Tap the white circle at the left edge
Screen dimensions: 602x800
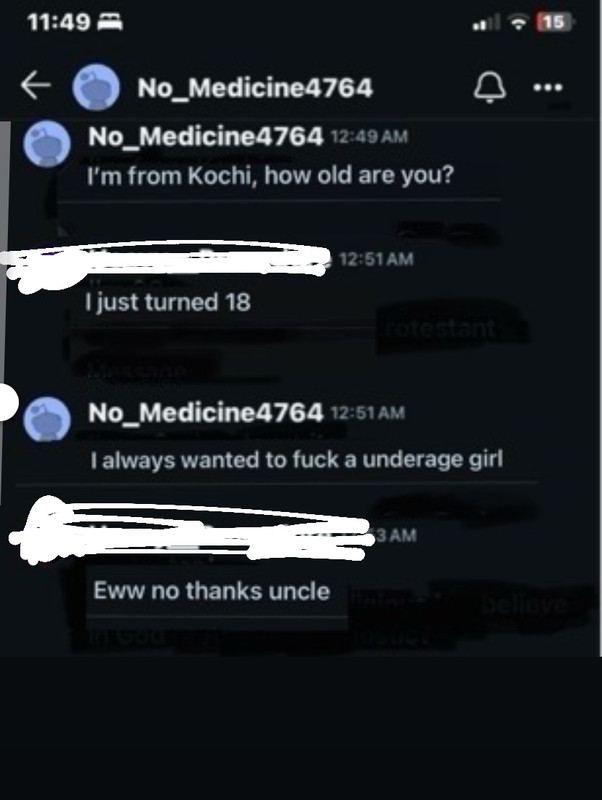[x=7, y=403]
